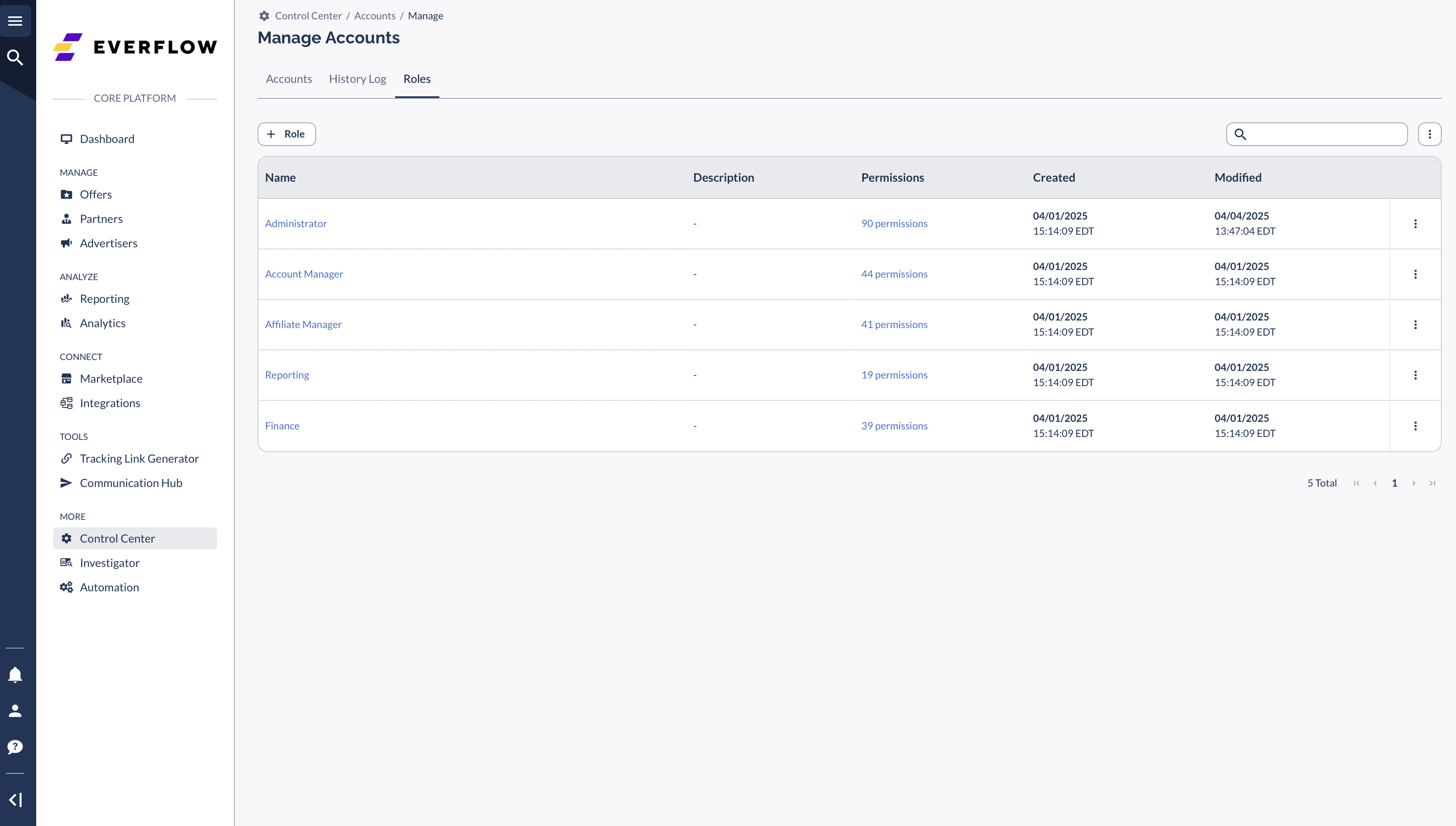Screen dimensions: 1456x826
Task: Open the notifications bell icon
Action: (15, 675)
